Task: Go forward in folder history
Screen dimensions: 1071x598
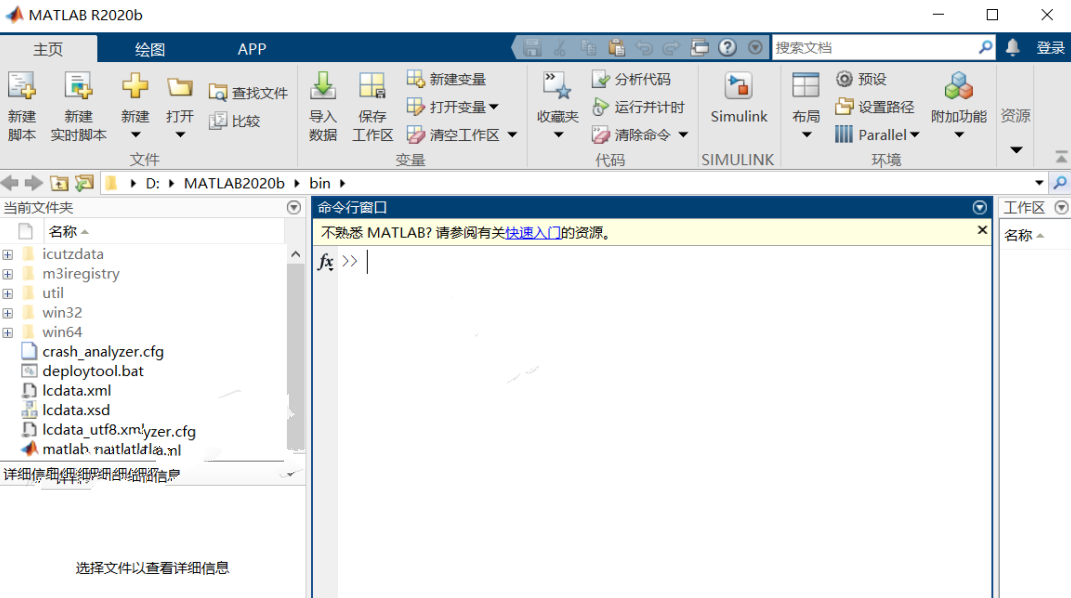Action: click(x=33, y=183)
